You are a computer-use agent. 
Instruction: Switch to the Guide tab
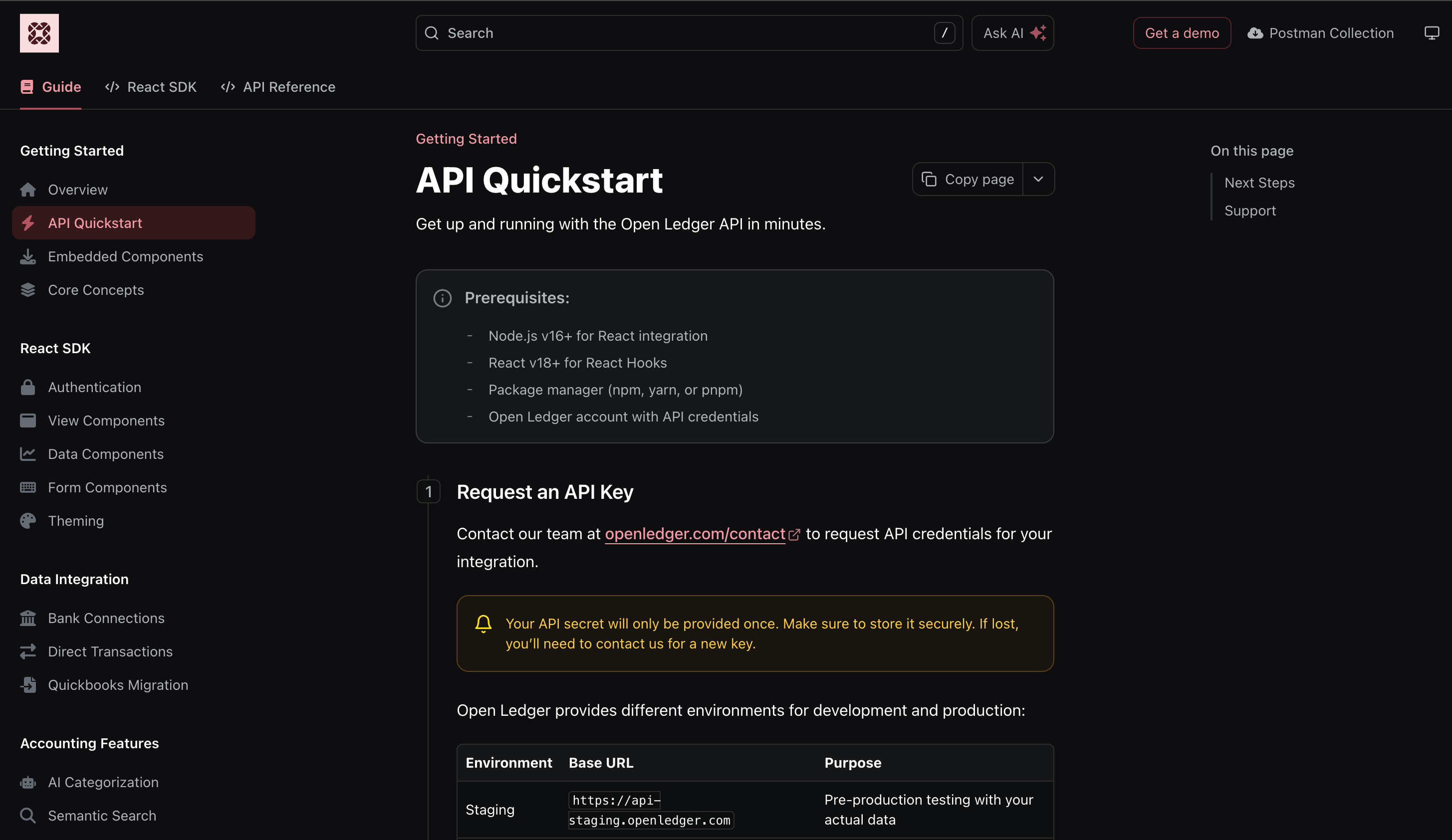pos(51,87)
